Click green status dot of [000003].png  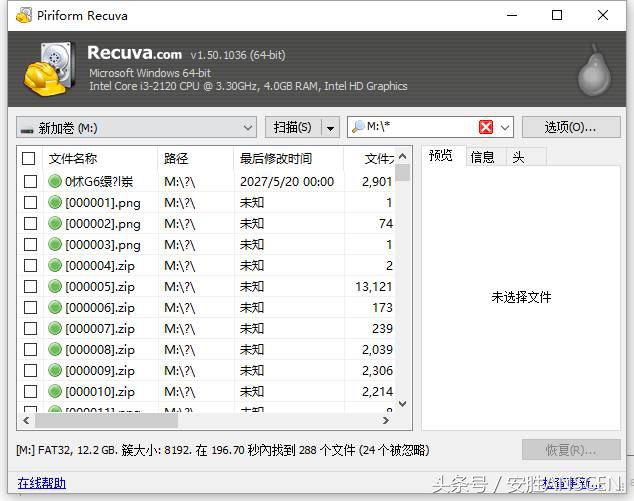pos(55,244)
